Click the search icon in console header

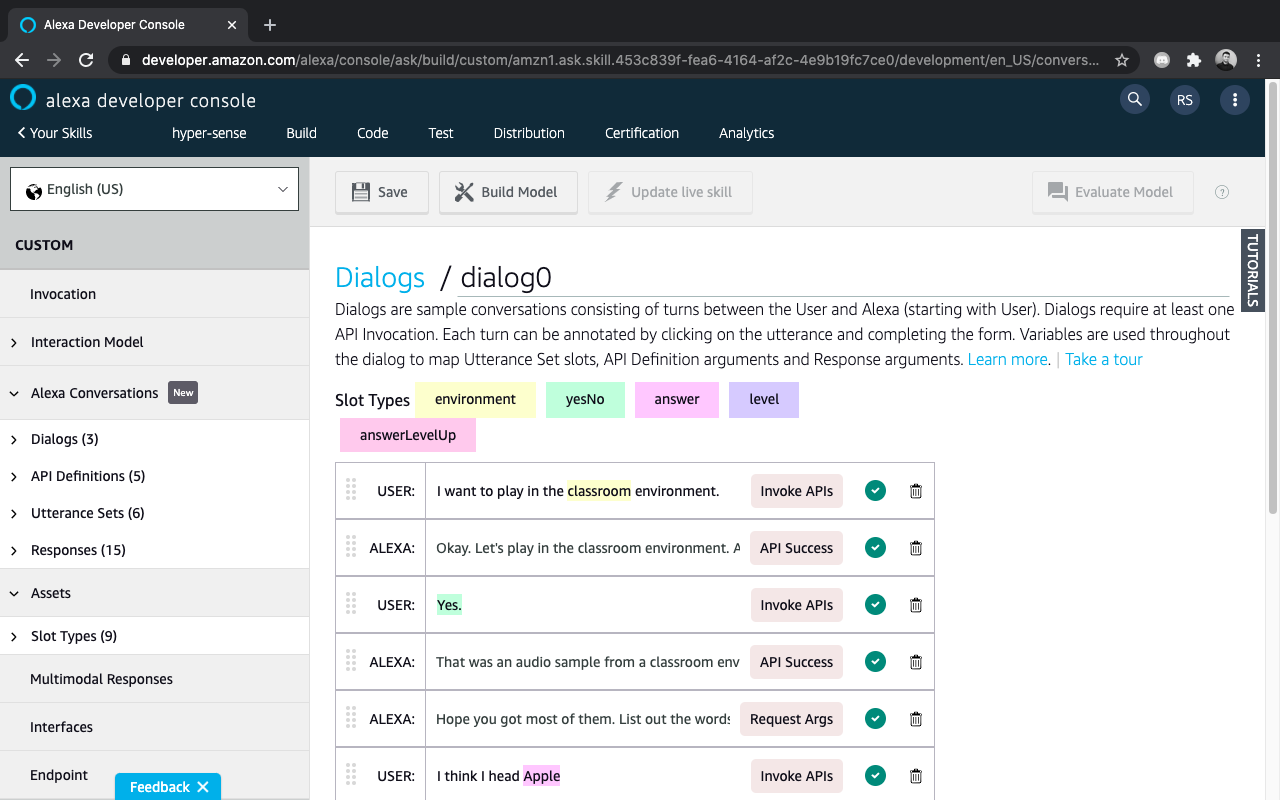[1134, 99]
